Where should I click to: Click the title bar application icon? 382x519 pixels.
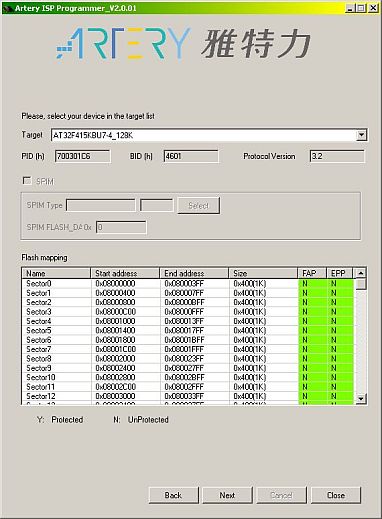(x=8, y=8)
